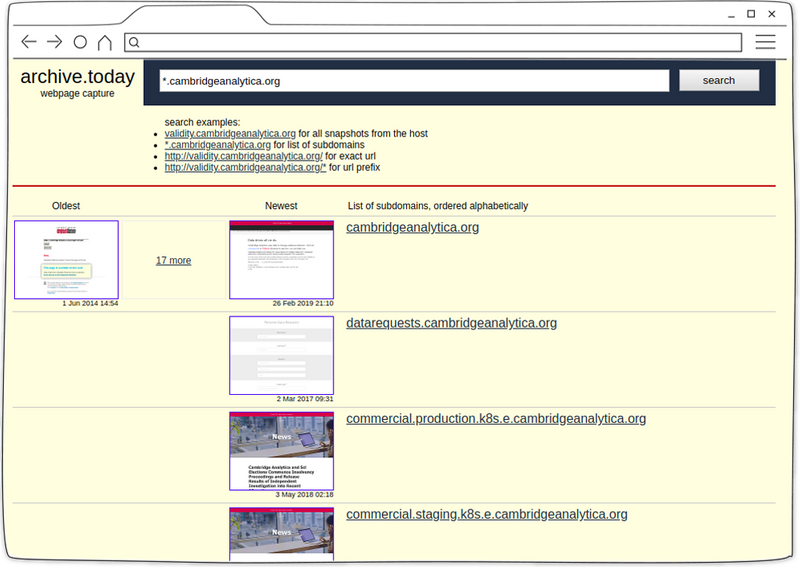The image size is (800, 567).
Task: Click the Oldest column header
Action: [66, 206]
